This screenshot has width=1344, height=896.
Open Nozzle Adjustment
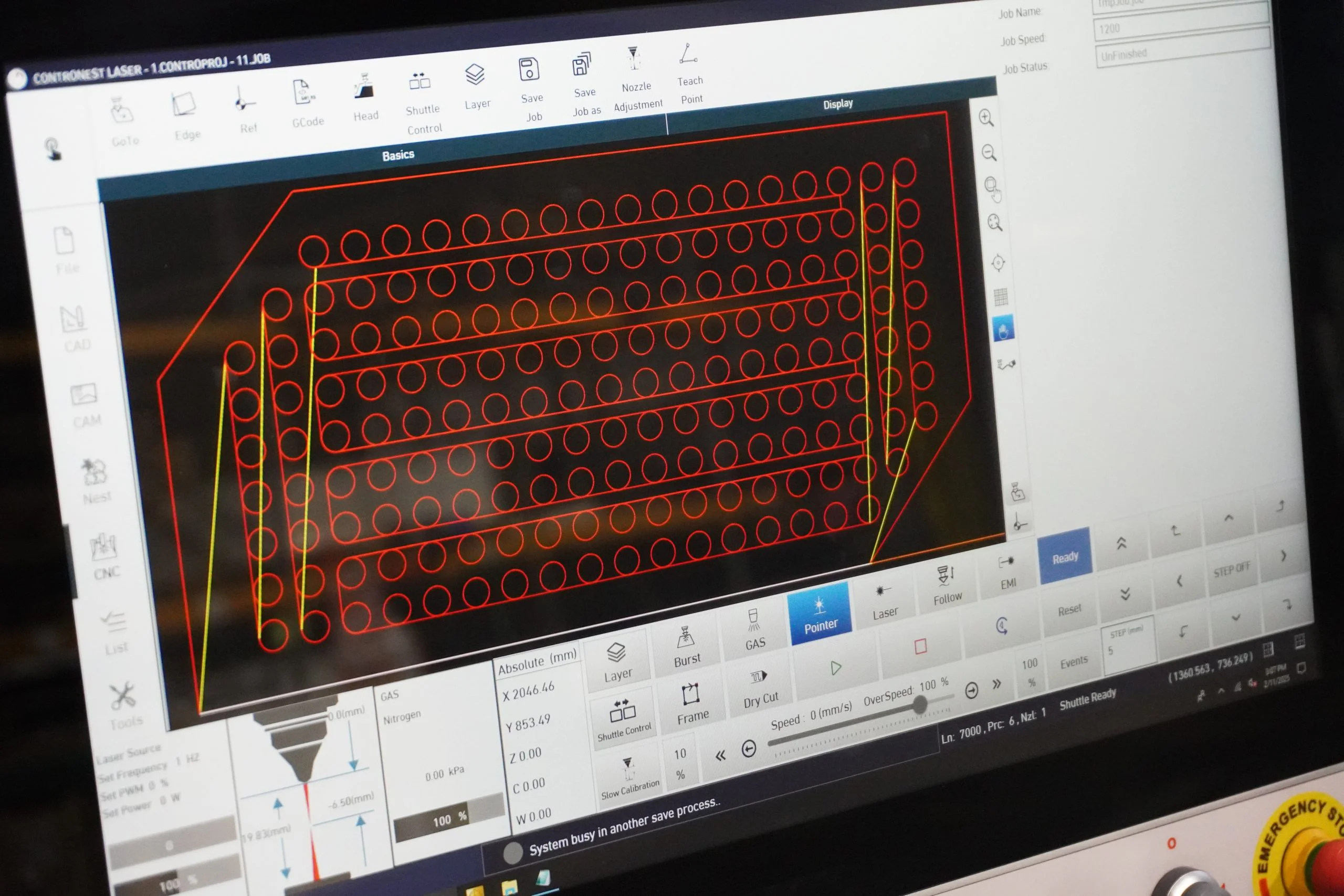click(636, 79)
